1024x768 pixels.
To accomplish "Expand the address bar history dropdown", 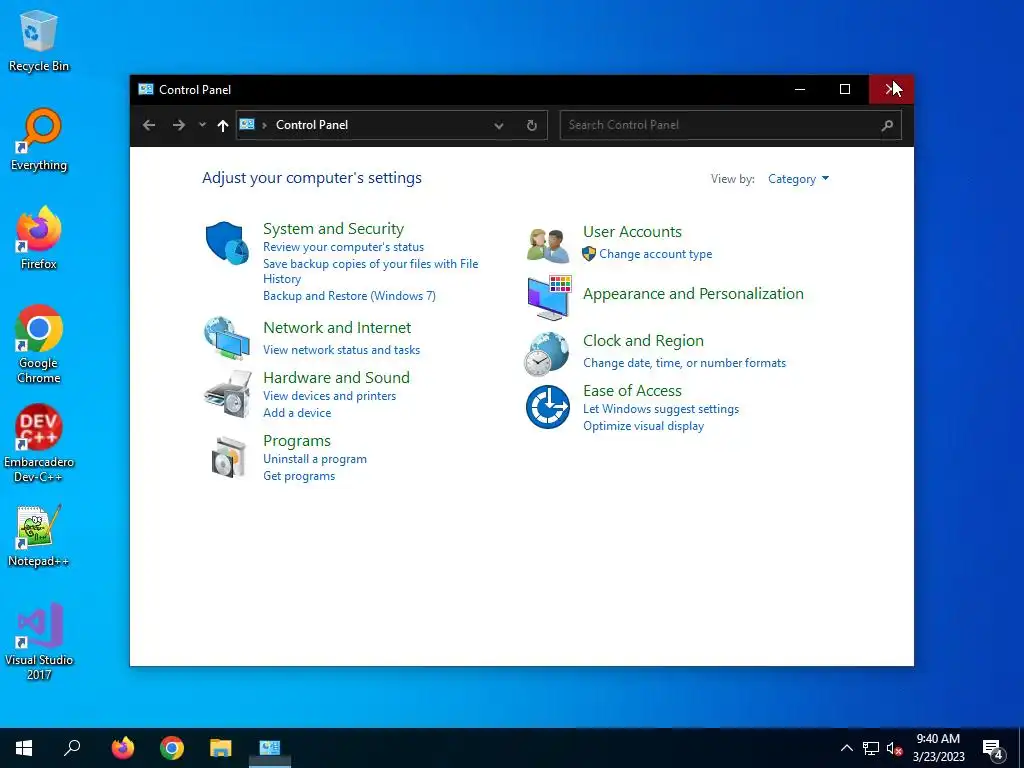I will click(x=499, y=125).
